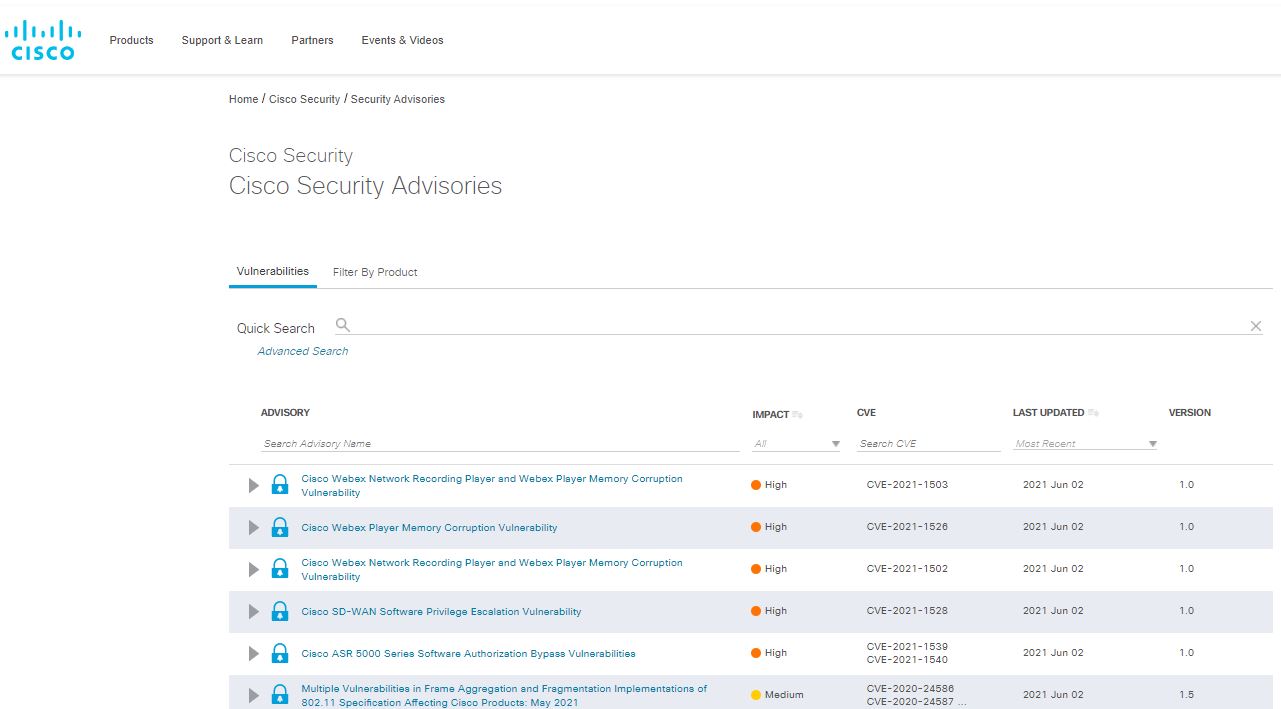Open the Events & Videos menu

coord(402,40)
